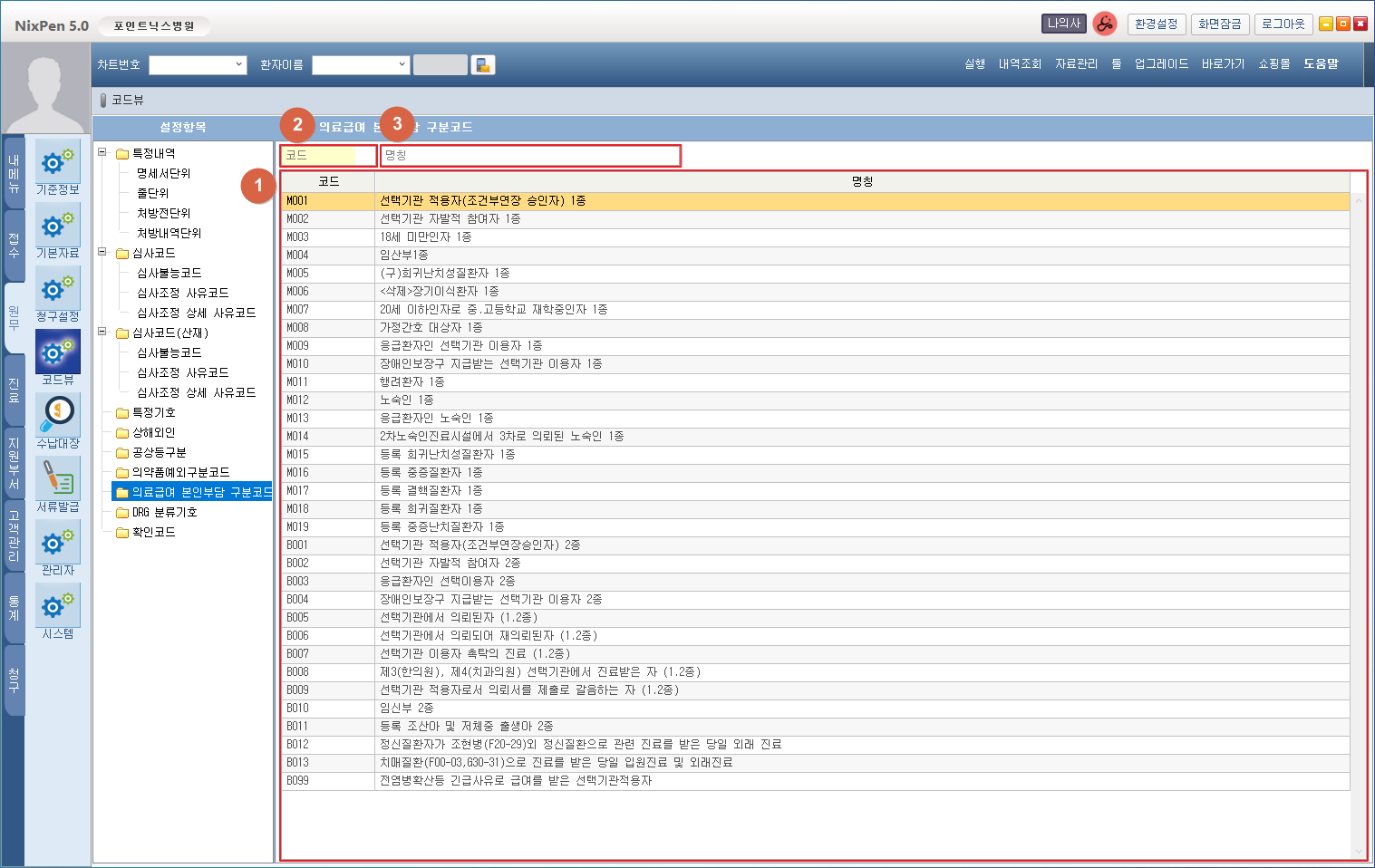
Task: Collapse the 심사코드(산재) tree node
Action: [x=102, y=333]
